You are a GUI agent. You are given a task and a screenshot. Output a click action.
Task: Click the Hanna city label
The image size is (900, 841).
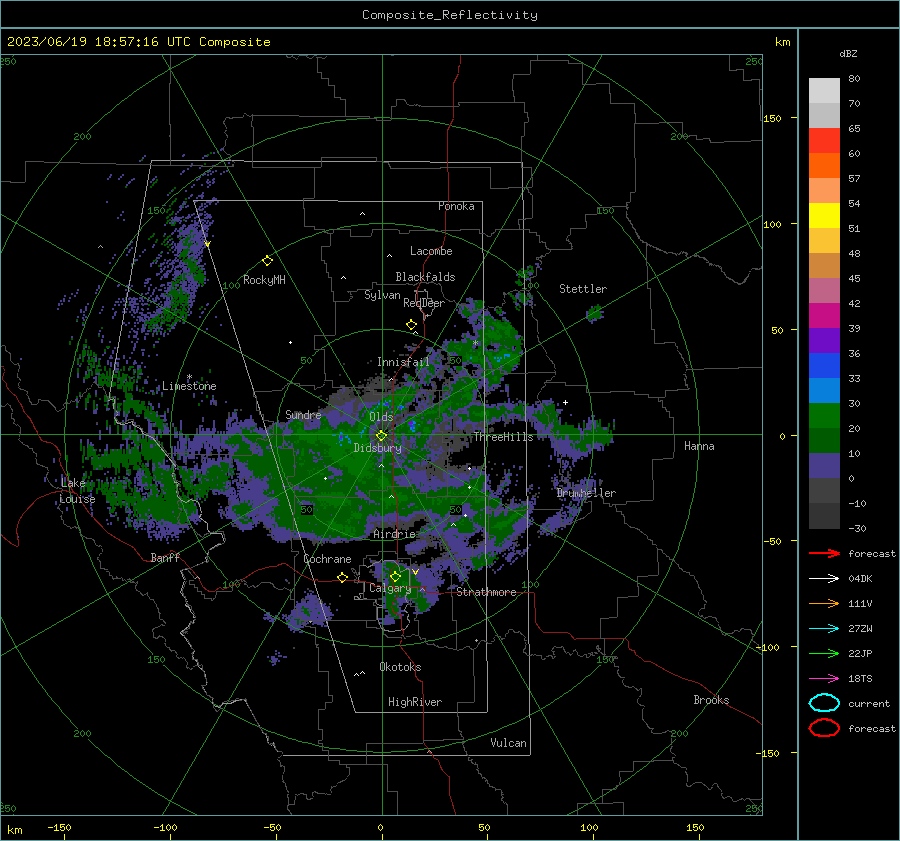699,446
